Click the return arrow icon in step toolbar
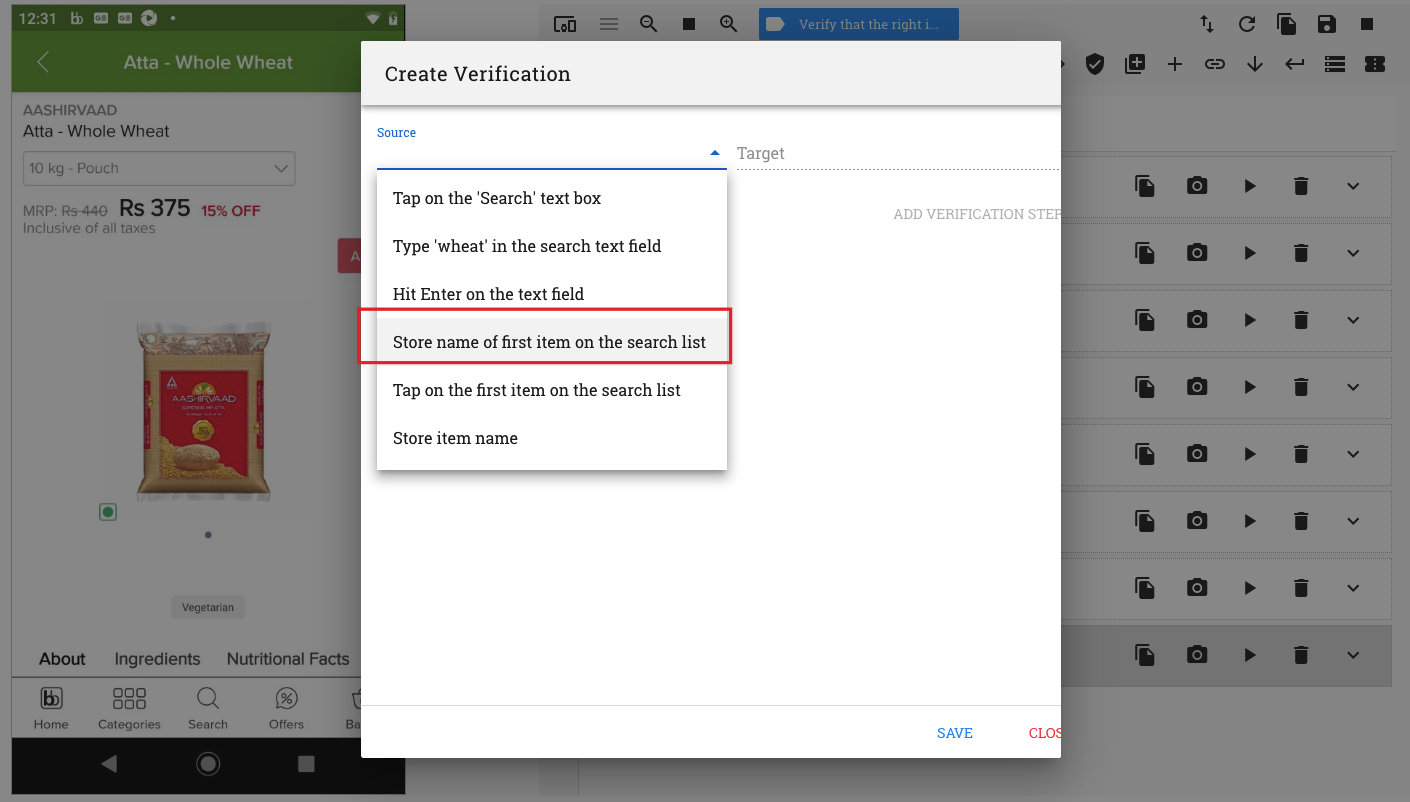The height and width of the screenshot is (802, 1410). 1295,64
